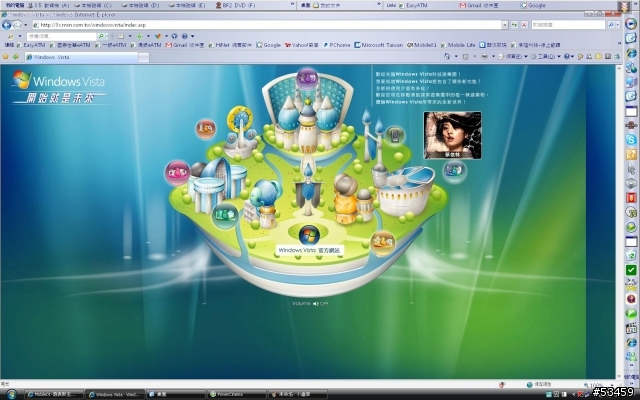Click the green bubble at lower left of island
The width and height of the screenshot is (640, 400).
pyautogui.click(x=225, y=215)
